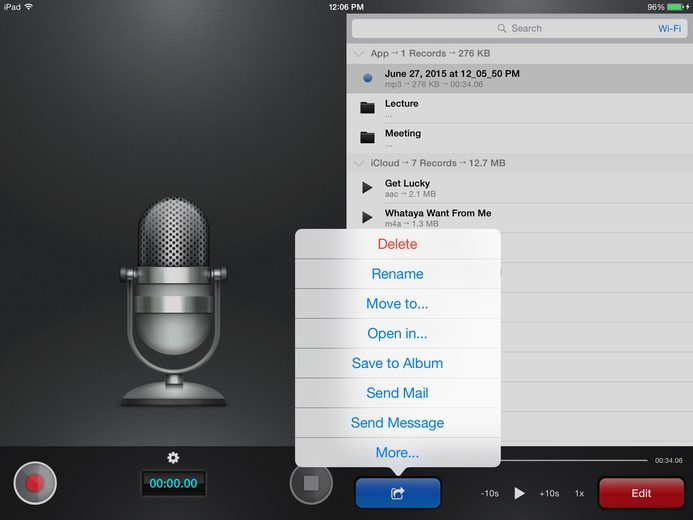Choose Send Message option

397,423
